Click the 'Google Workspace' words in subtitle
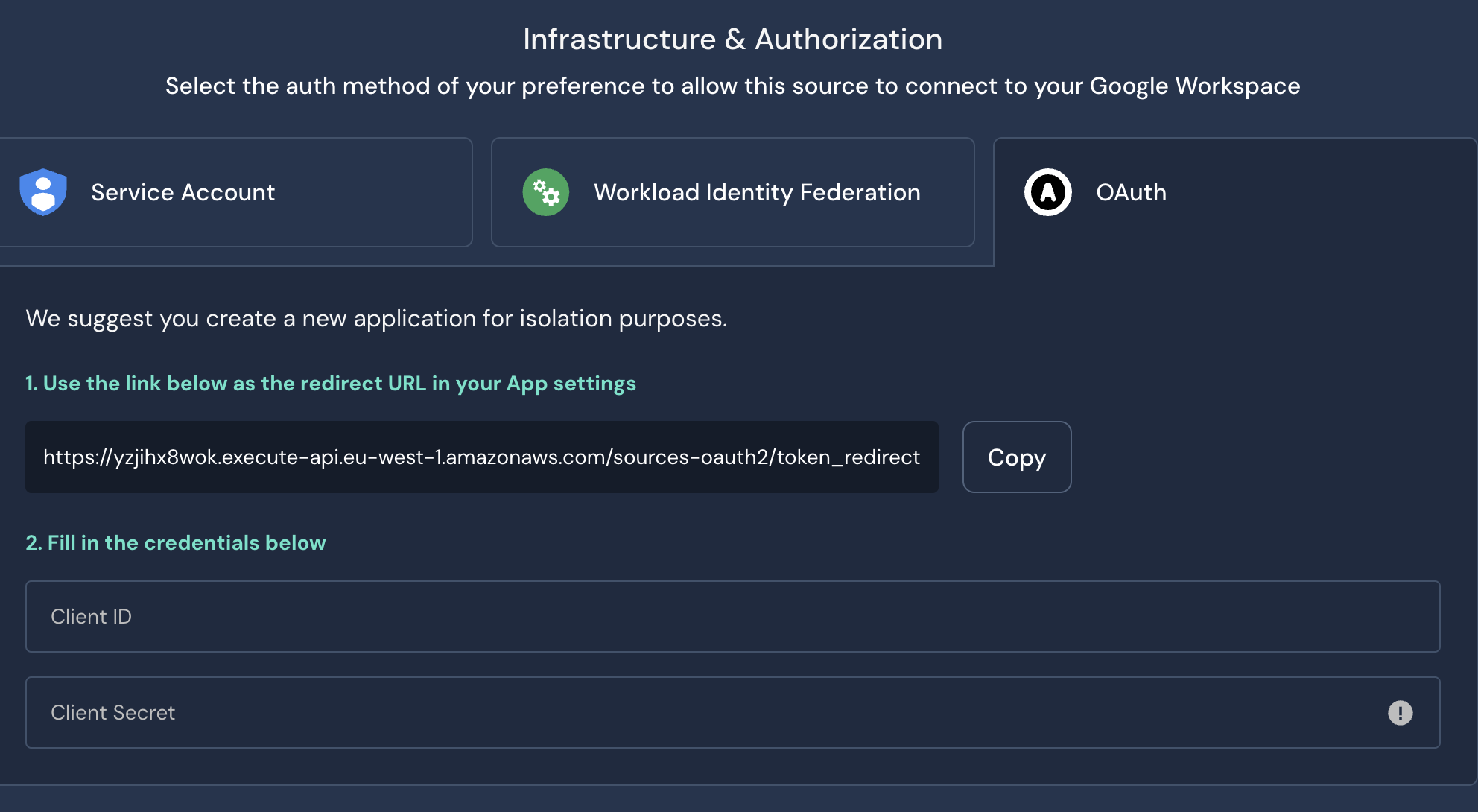 (x=1194, y=86)
